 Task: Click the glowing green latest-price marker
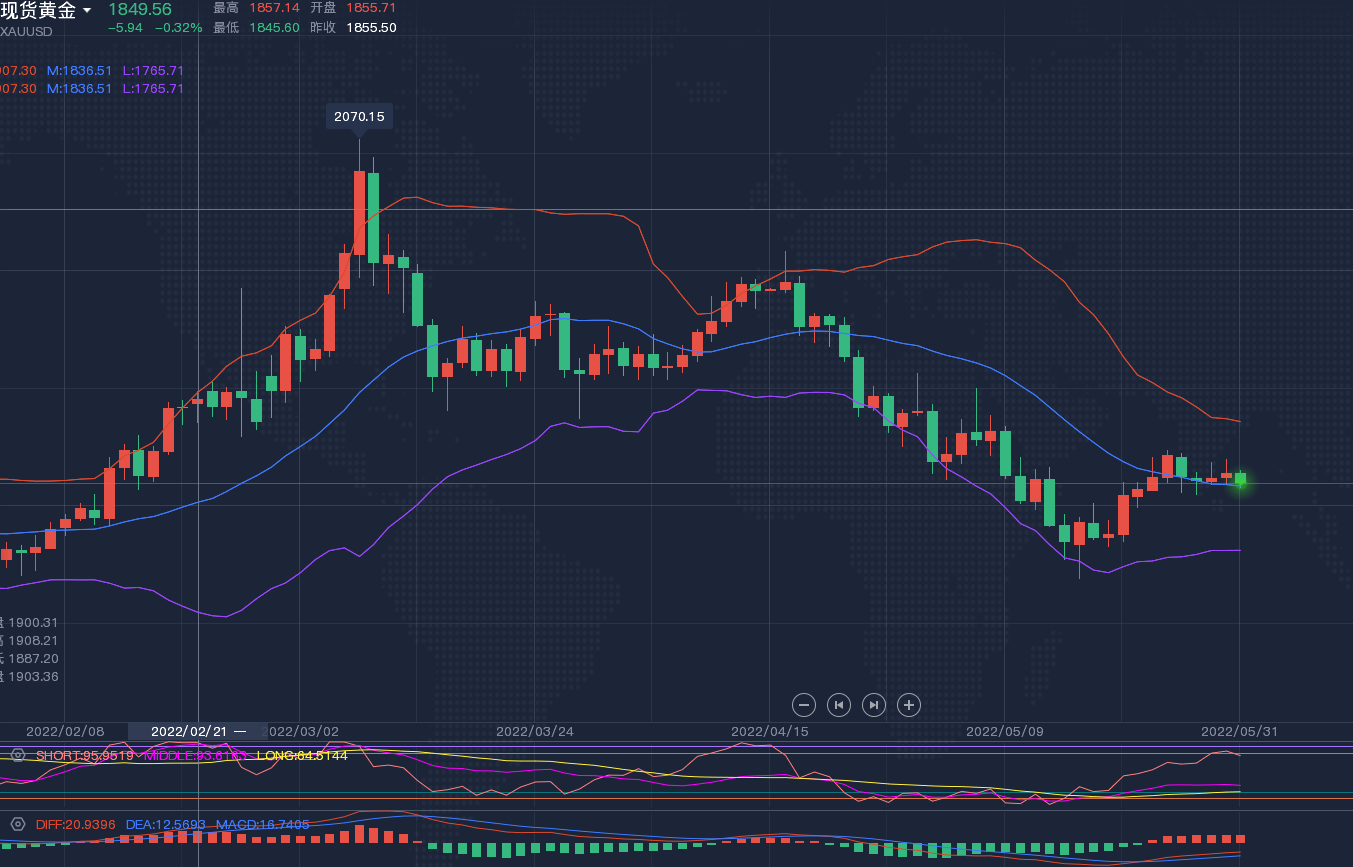pos(1240,480)
